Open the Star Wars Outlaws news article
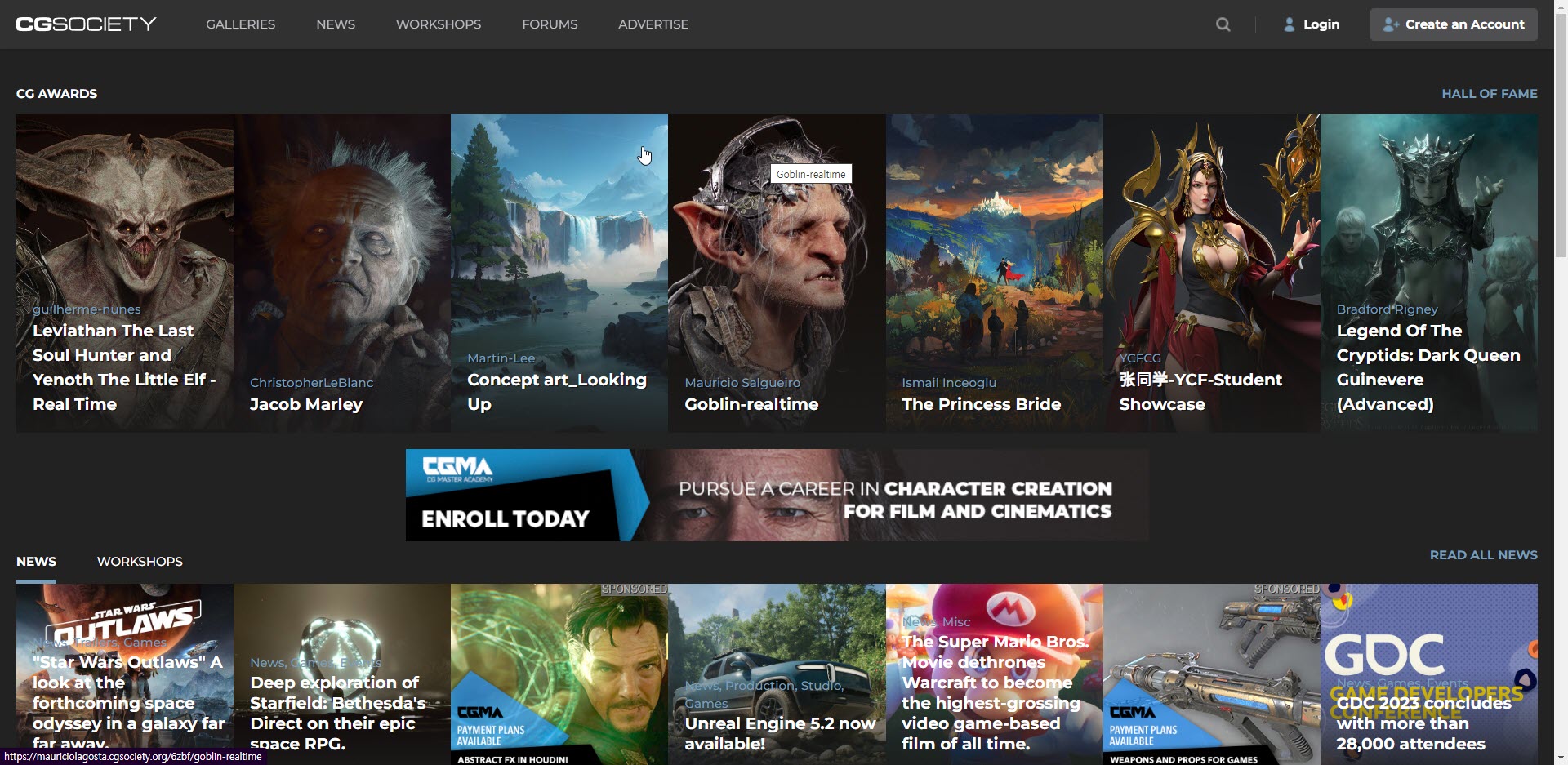 pyautogui.click(x=125, y=674)
